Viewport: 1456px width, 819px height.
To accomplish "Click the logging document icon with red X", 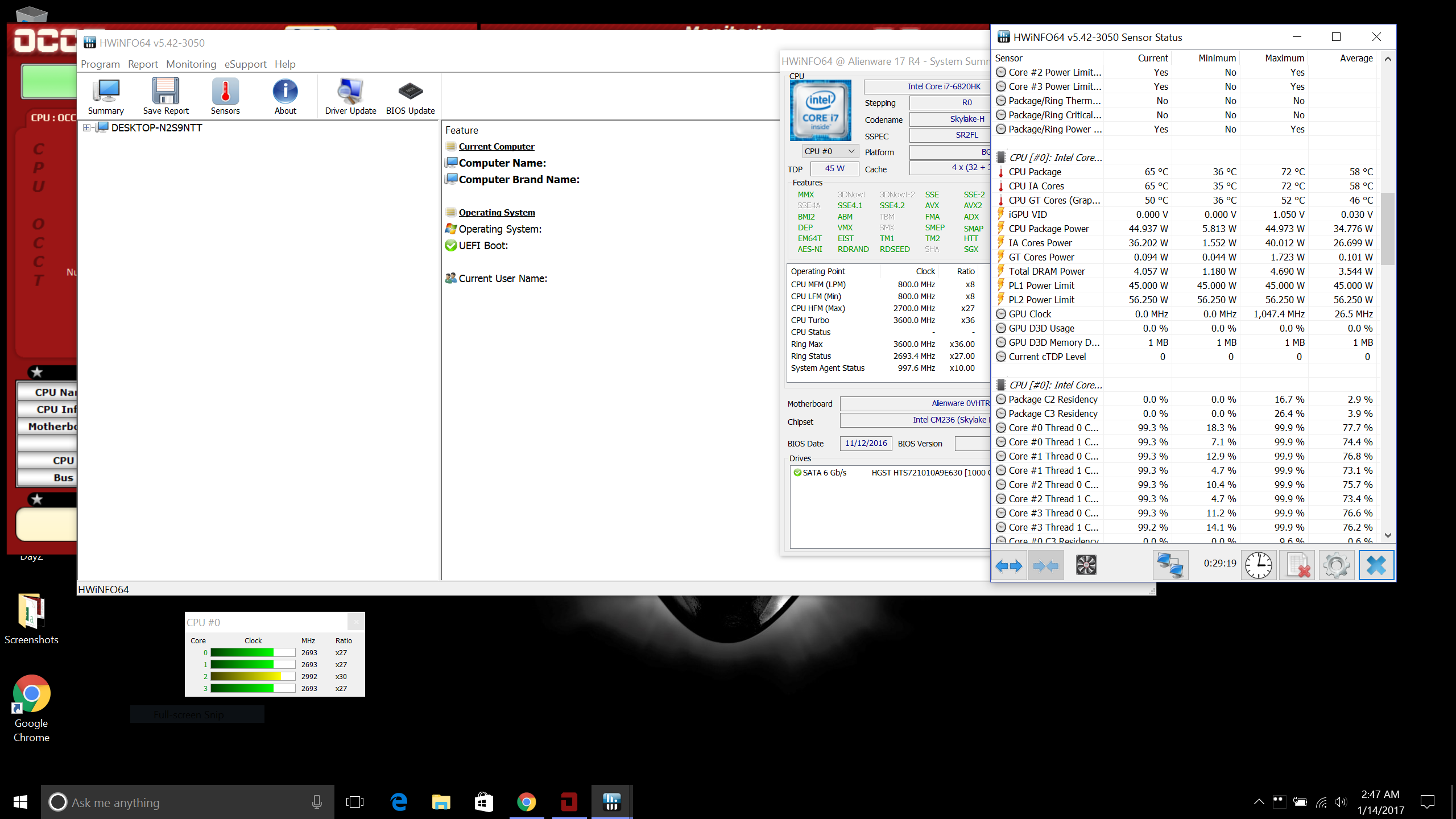I will 1297,565.
